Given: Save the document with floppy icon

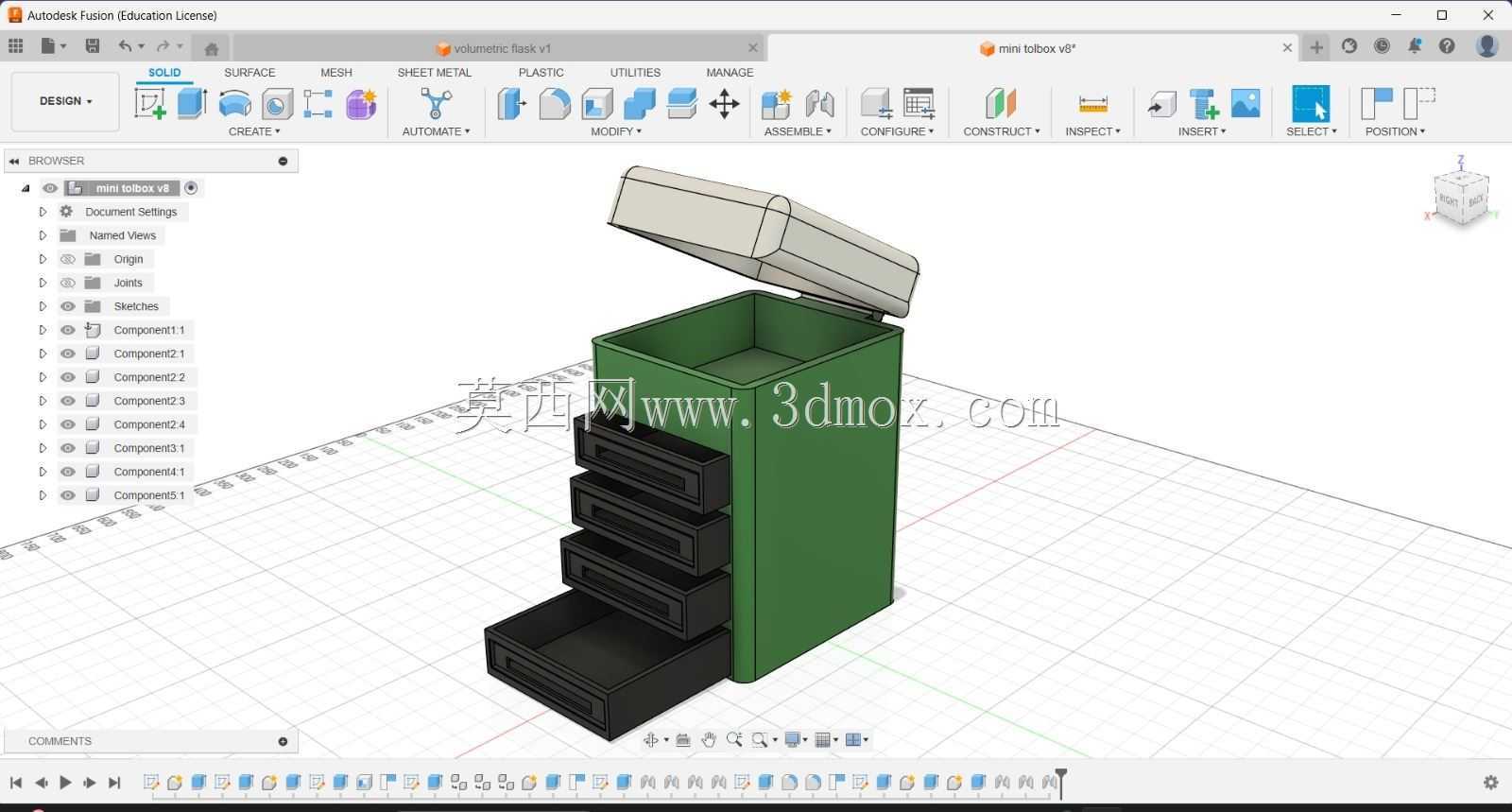Looking at the screenshot, I should pyautogui.click(x=92, y=45).
